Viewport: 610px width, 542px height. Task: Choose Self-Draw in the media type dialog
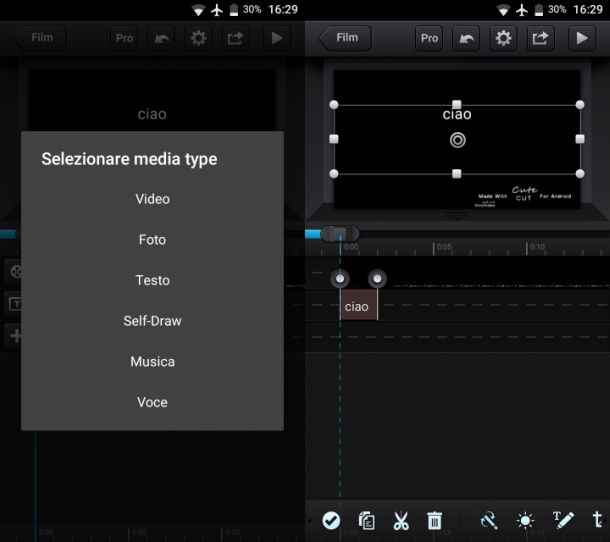pos(152,321)
